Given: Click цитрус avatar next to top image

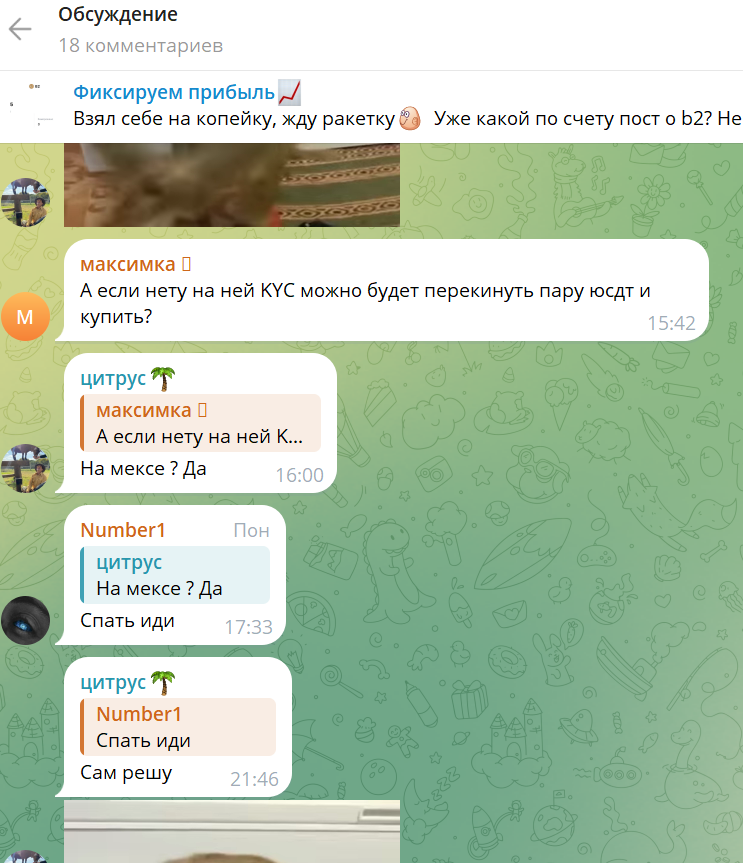Looking at the screenshot, I should [25, 202].
